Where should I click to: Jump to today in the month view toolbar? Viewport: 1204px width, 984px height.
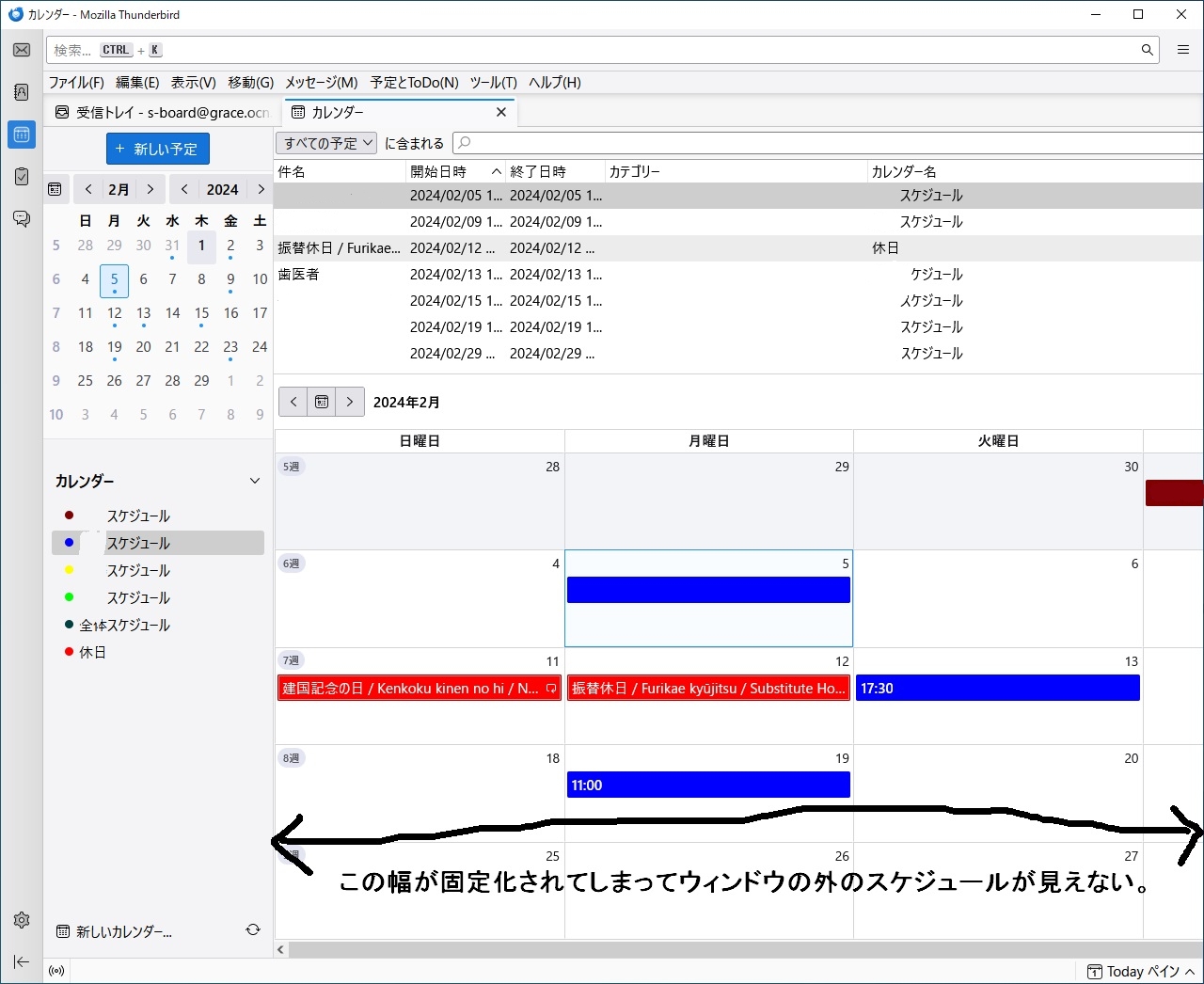(x=322, y=402)
